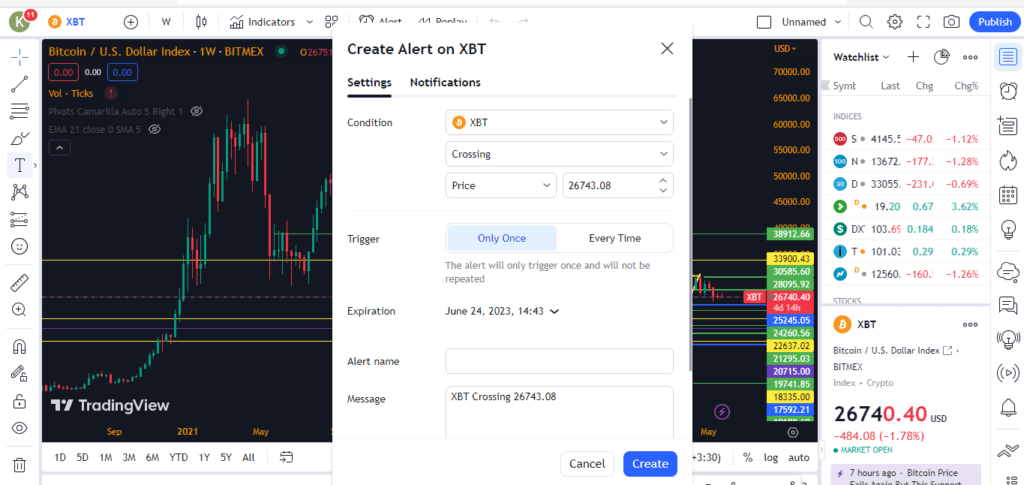Screen dimensions: 1024x485
Task: Expand the Crossing condition dropdown
Action: [559, 154]
